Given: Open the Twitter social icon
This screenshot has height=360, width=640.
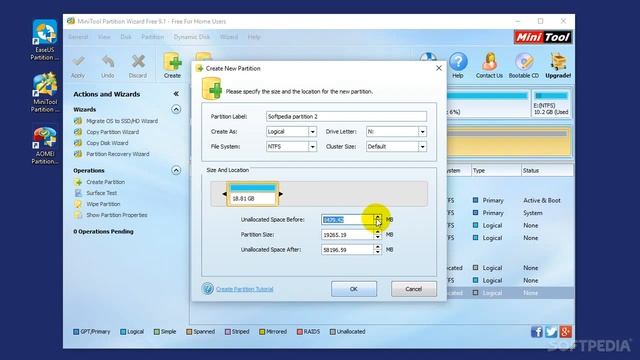Looking at the screenshot, I should 551,332.
